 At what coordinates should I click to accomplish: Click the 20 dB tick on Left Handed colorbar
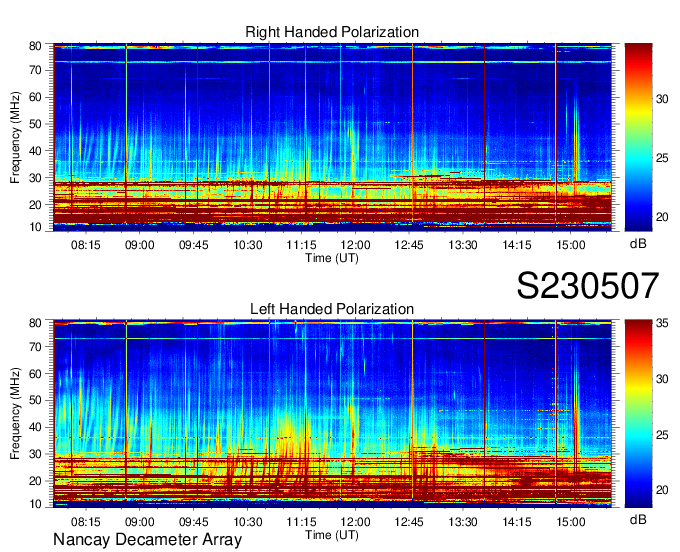coord(662,490)
